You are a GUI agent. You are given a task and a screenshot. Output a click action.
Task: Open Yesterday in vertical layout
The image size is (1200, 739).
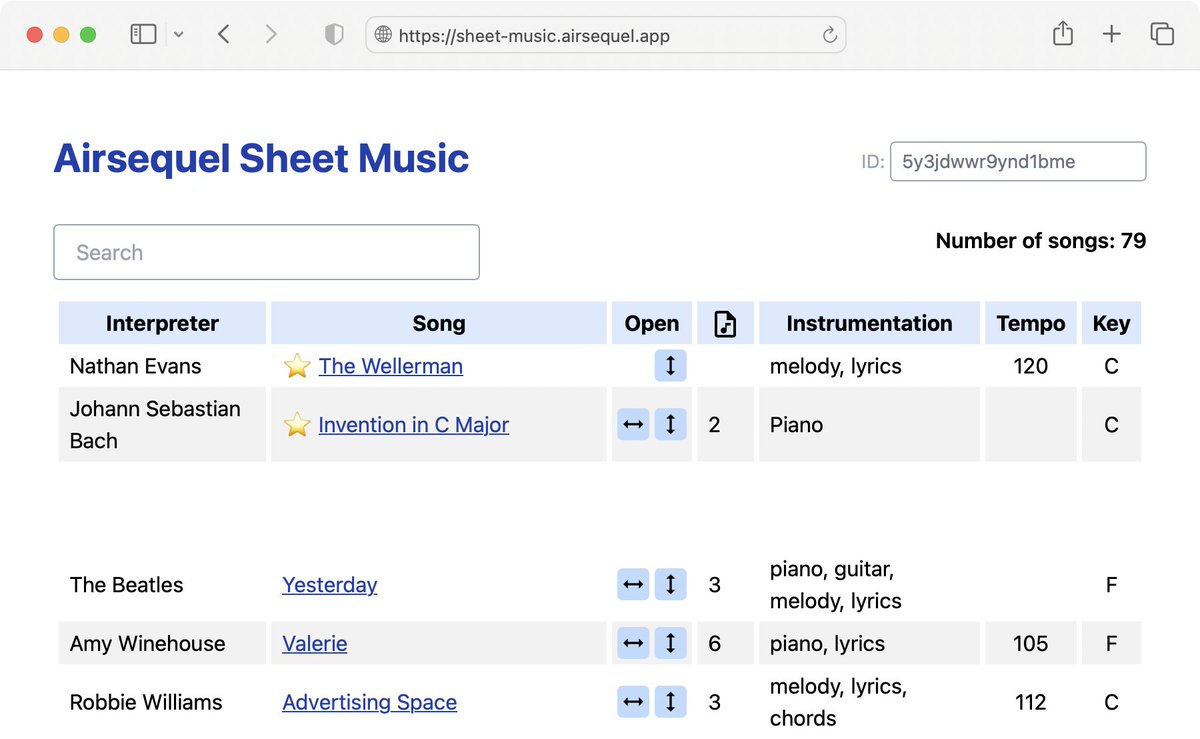click(670, 584)
